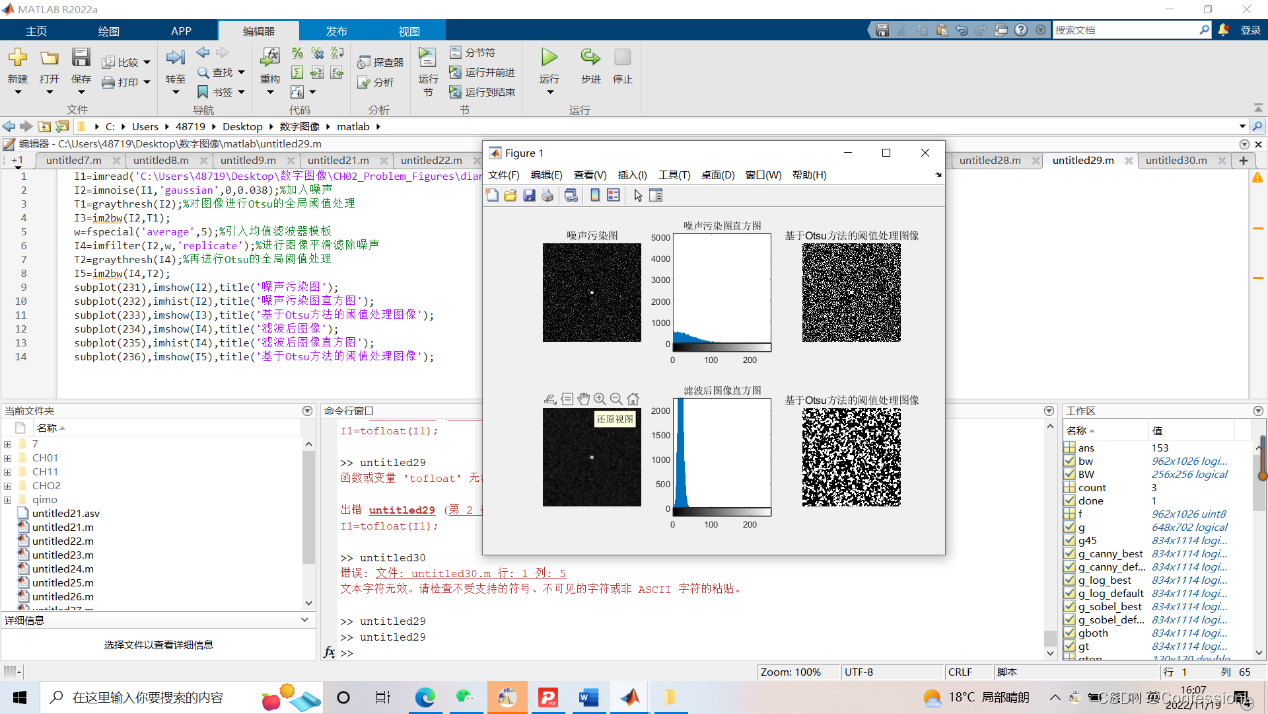Open the Bookmark (书签) dropdown
The height and width of the screenshot is (714, 1268).
click(x=241, y=92)
